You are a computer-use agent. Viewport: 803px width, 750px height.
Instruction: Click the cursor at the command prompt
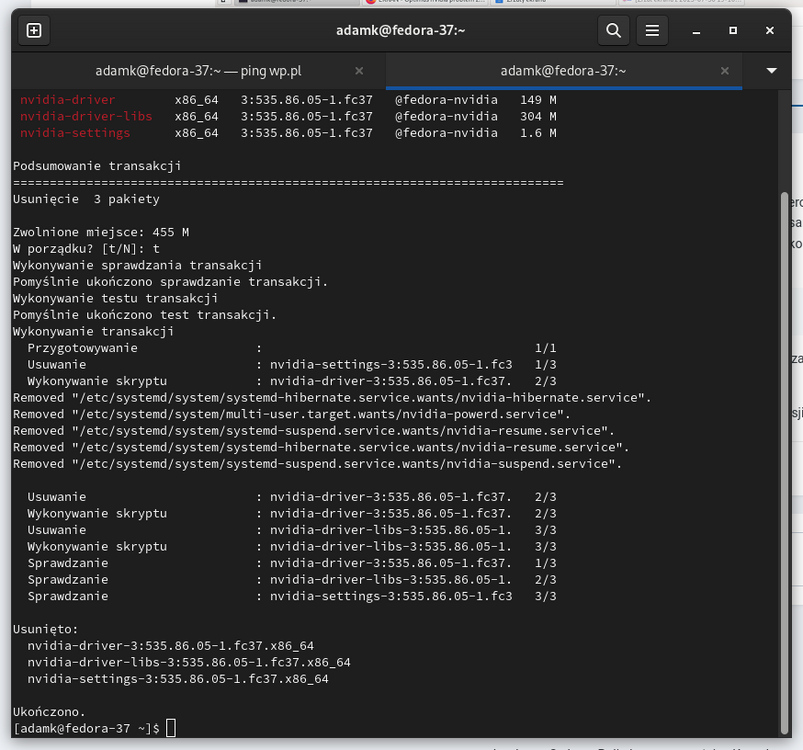[171, 728]
